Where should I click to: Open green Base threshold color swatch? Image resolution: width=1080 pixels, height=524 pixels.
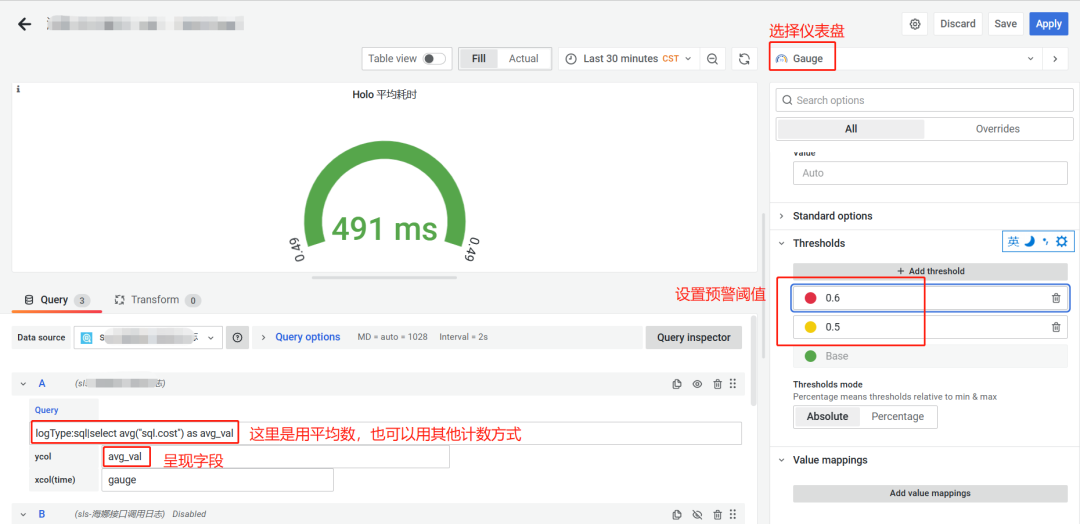click(x=811, y=356)
